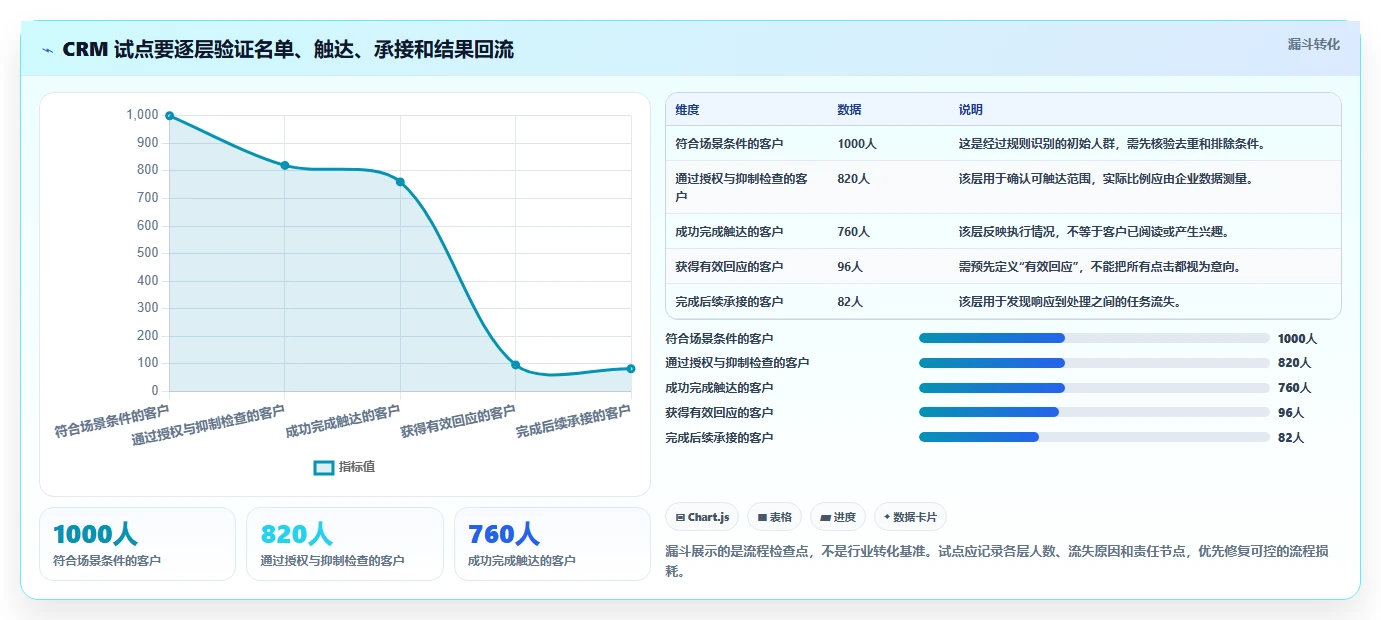This screenshot has height=620, width=1381.
Task: Click table cell 96人
Action: [850, 267]
